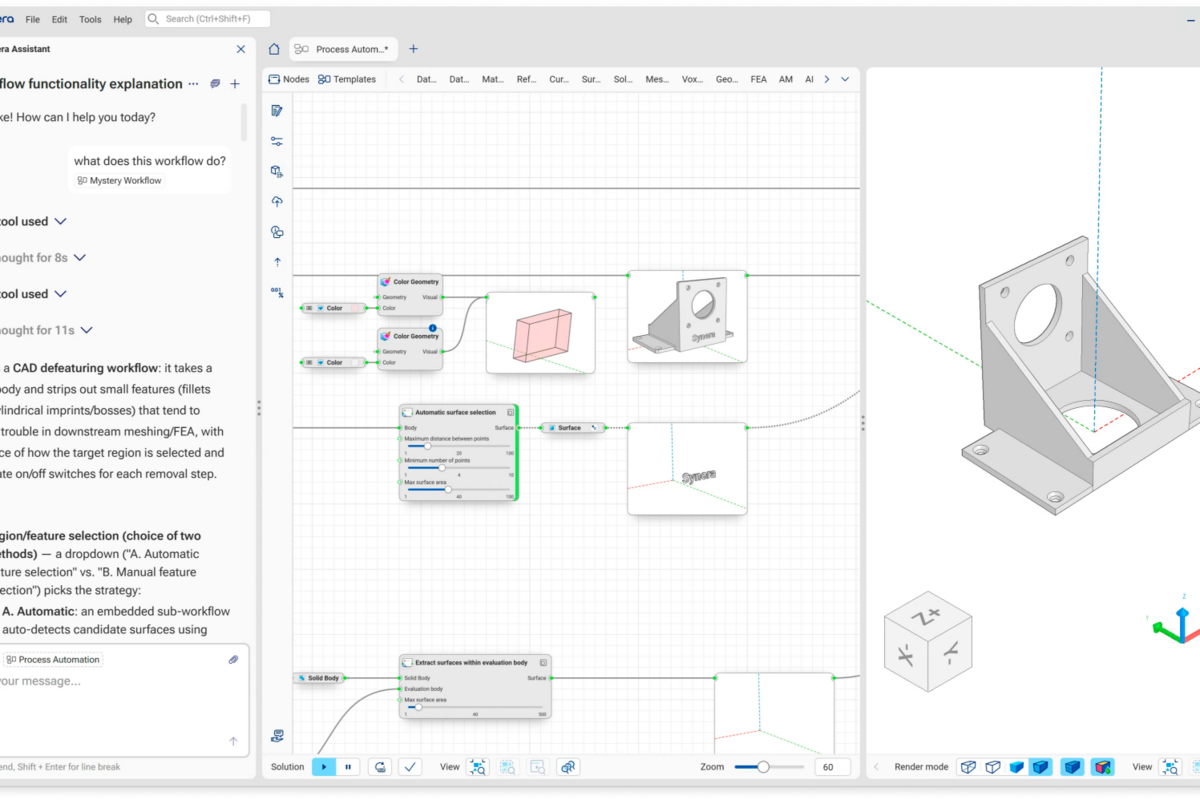The height and width of the screenshot is (800, 1200).
Task: Switch to the FEA node category tab
Action: (x=759, y=79)
